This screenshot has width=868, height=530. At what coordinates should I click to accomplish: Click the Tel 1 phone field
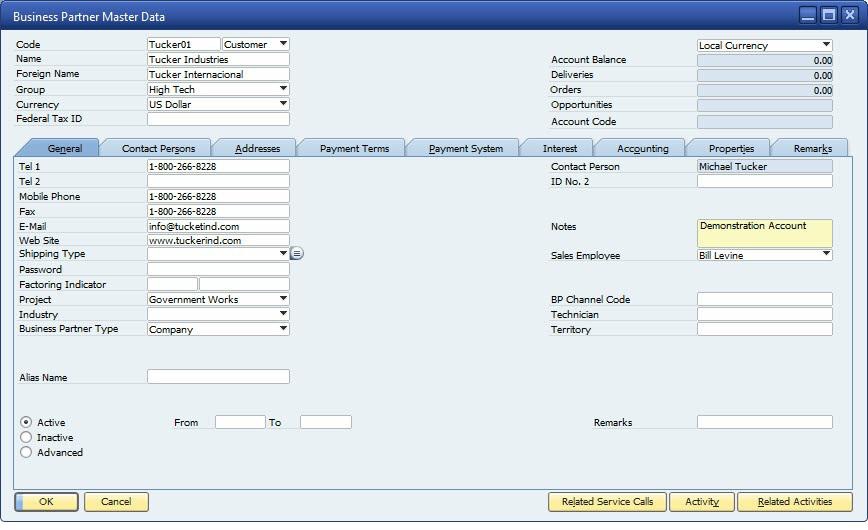pyautogui.click(x=218, y=166)
